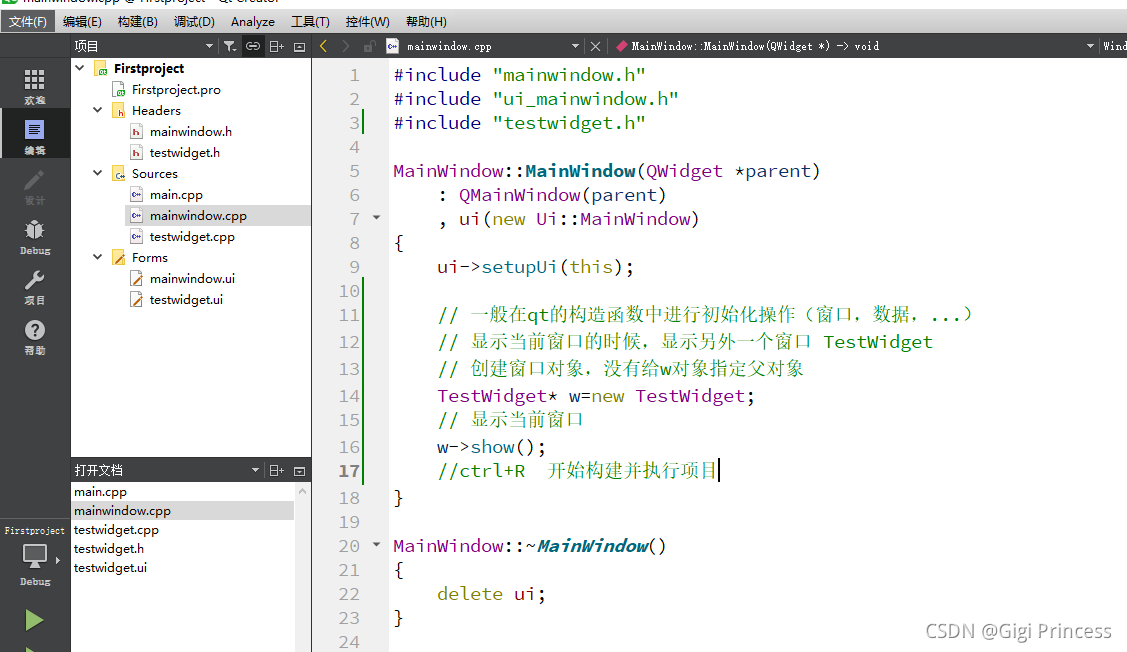Click the #include "testwidget.h" line
Image resolution: width=1127 pixels, height=652 pixels.
point(519,123)
